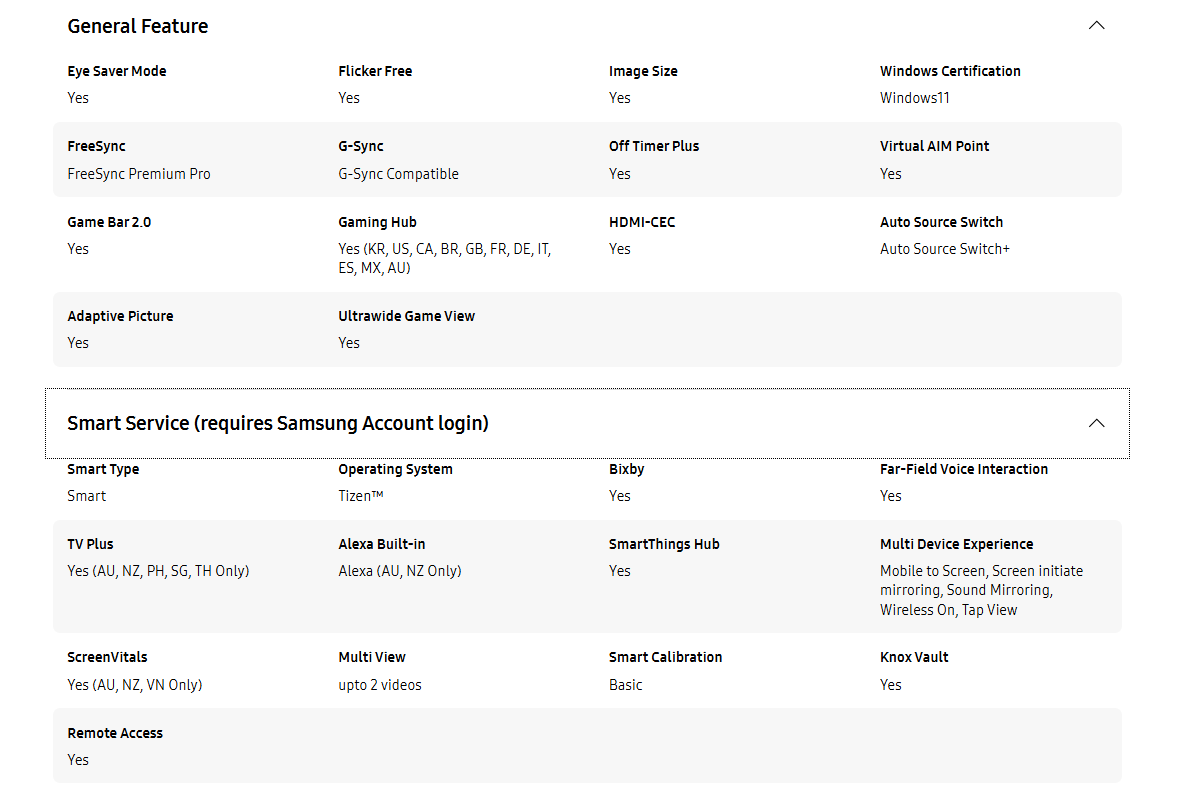
Task: Click the 'Alexa (AU, NZ Only)' value
Action: coord(400,571)
